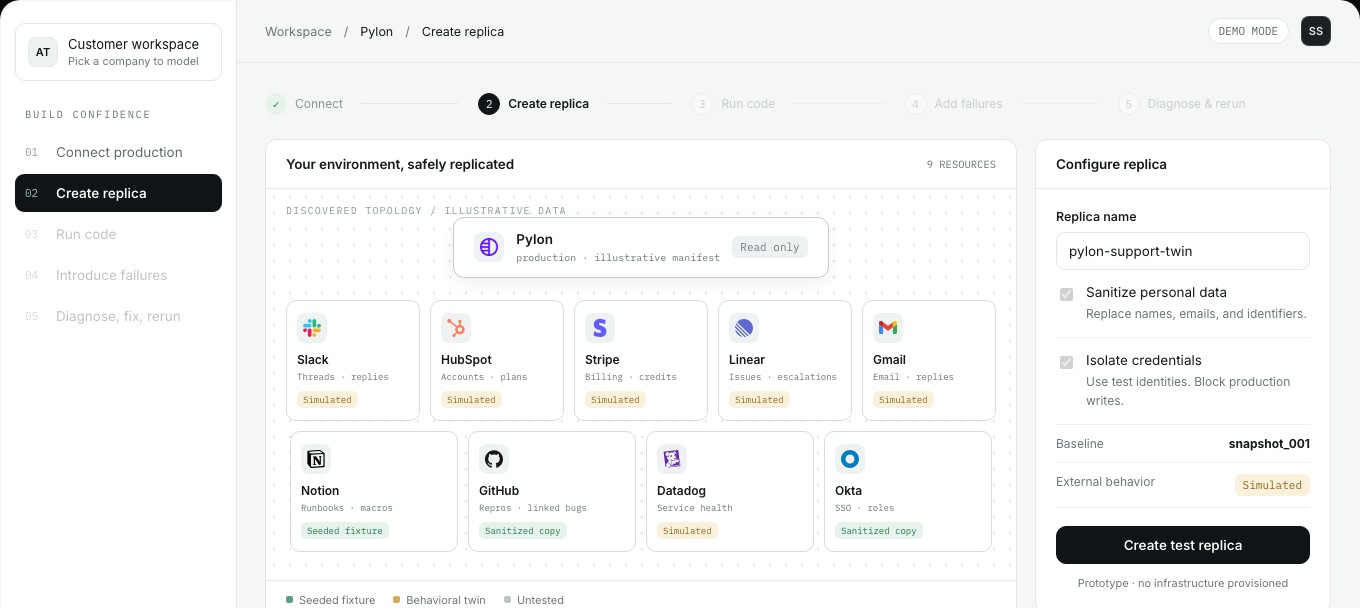Viewport: 1360px width, 608px height.
Task: Toggle the Sanitize personal data checkbox
Action: pos(1066,294)
